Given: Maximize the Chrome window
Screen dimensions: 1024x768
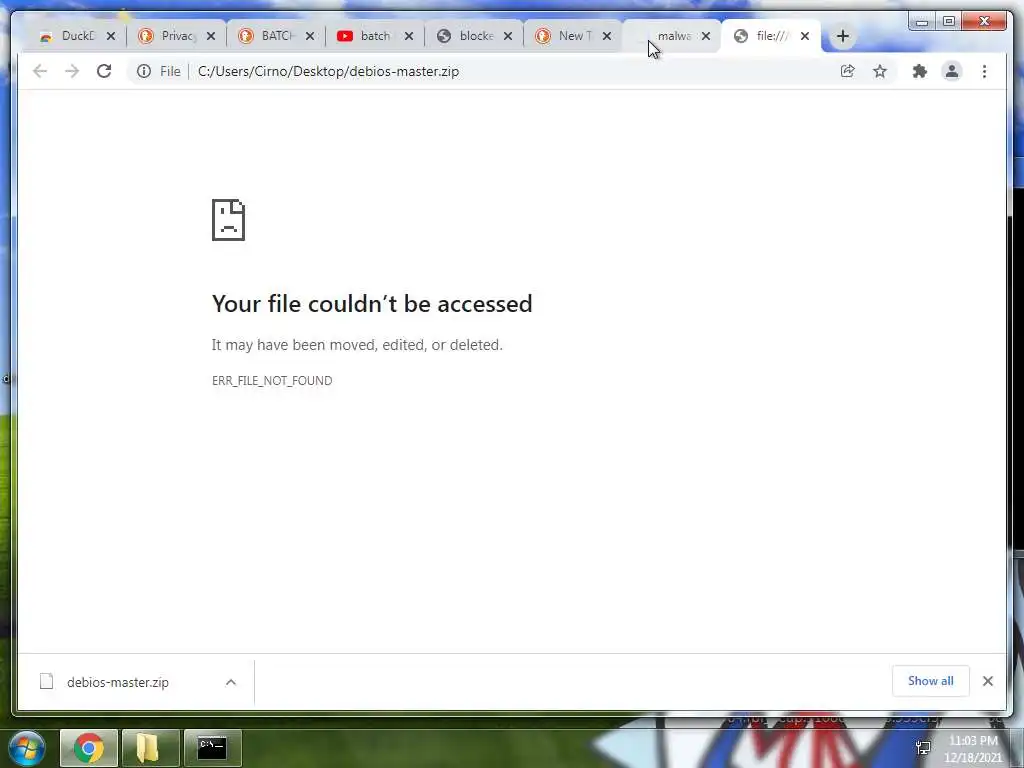Looking at the screenshot, I should [x=949, y=22].
